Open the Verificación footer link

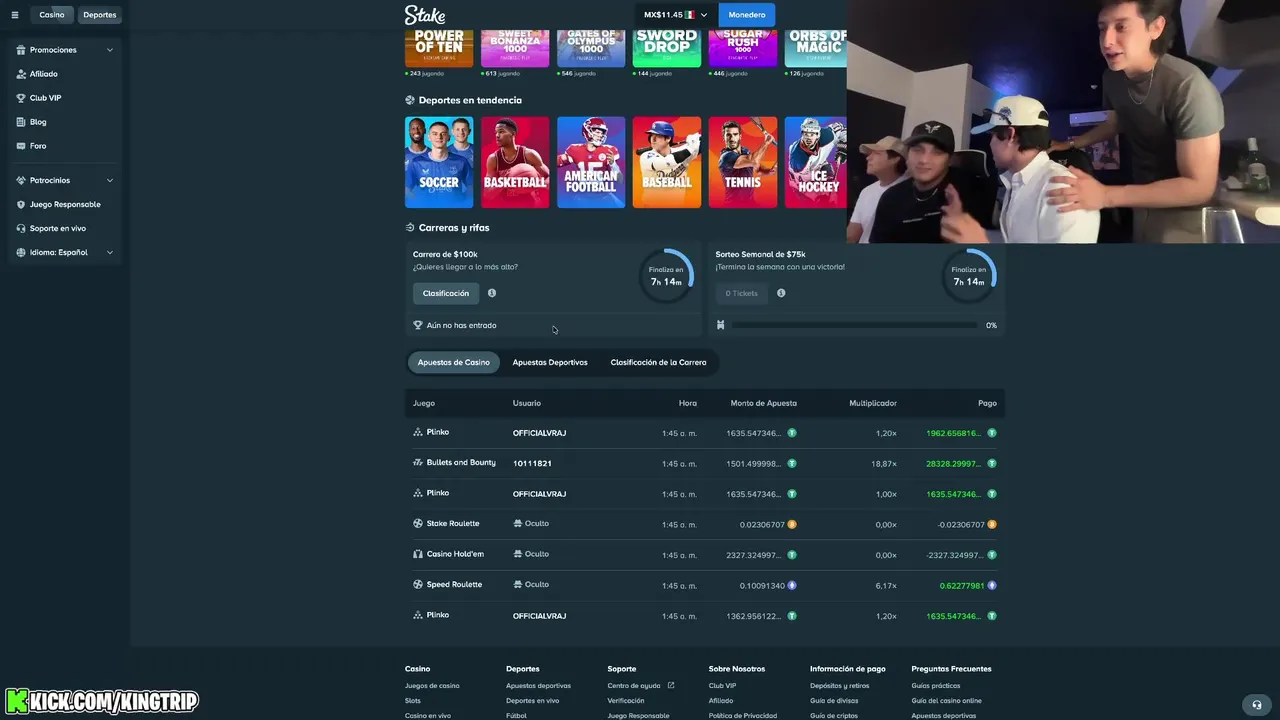(626, 701)
